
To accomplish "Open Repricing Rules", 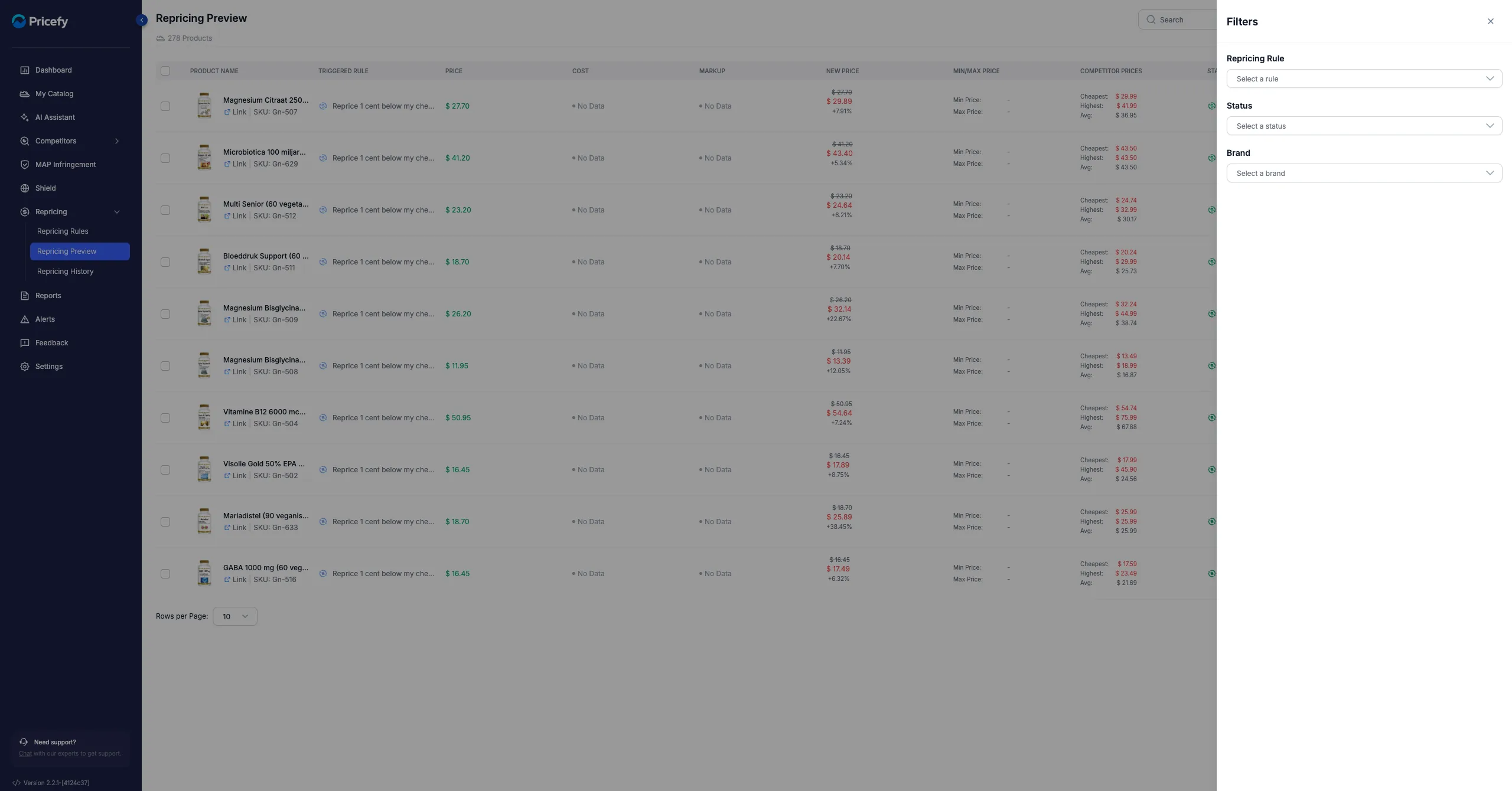I will (x=63, y=231).
